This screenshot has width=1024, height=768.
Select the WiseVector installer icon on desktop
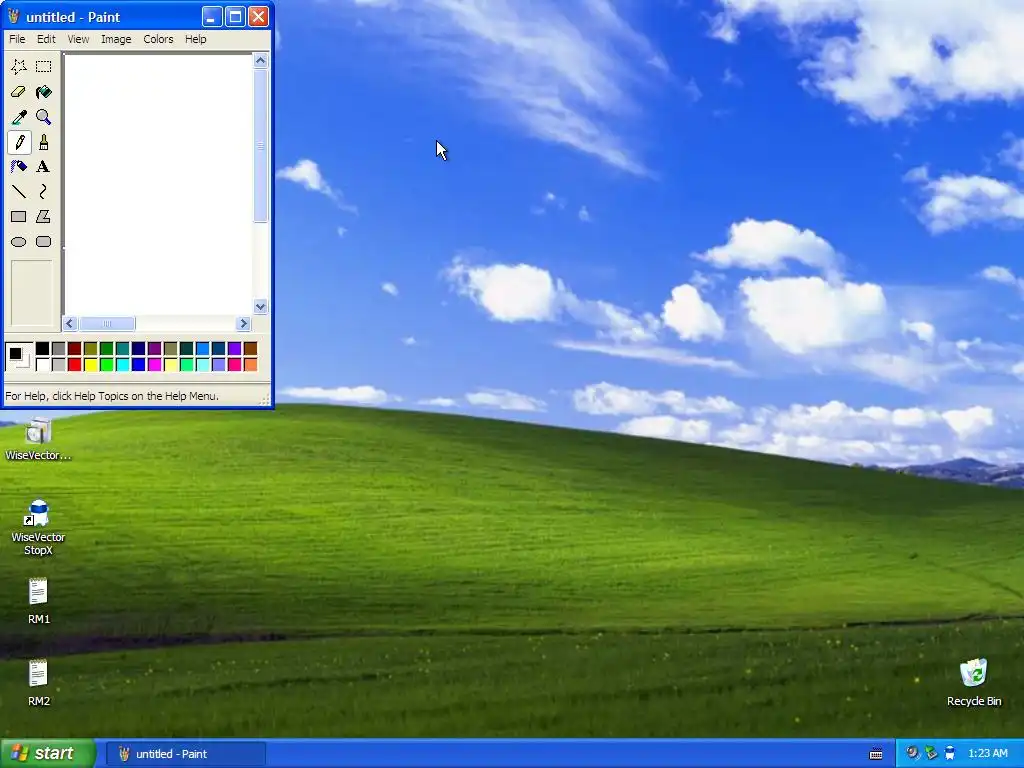pyautogui.click(x=38, y=439)
